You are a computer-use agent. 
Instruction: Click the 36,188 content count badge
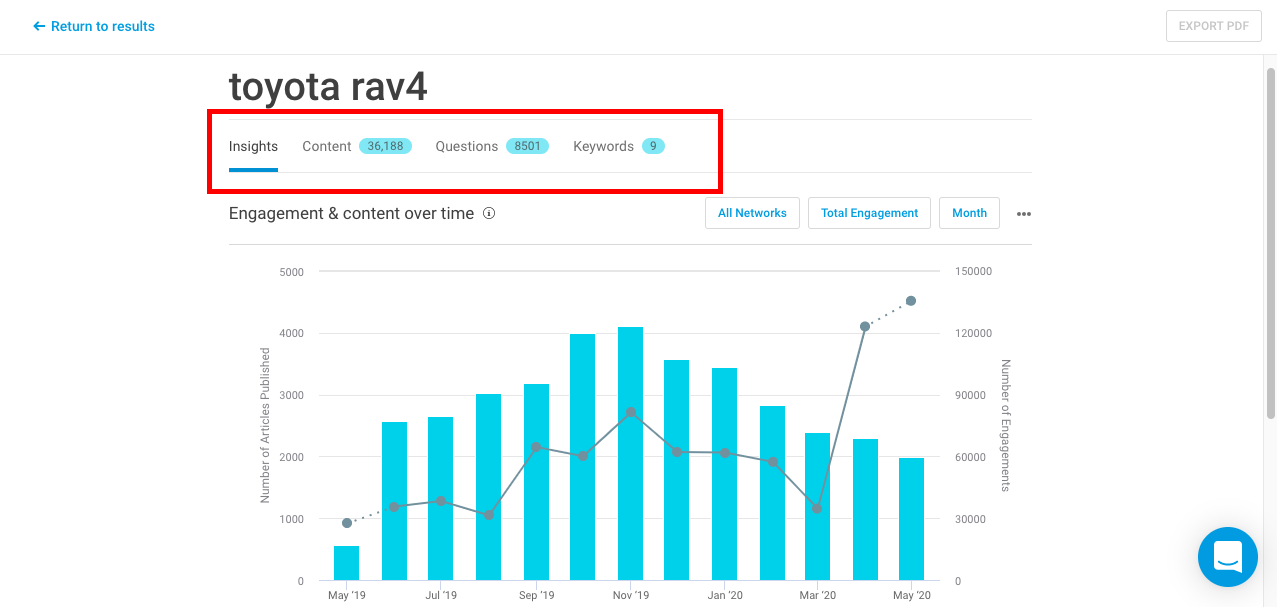click(x=385, y=146)
